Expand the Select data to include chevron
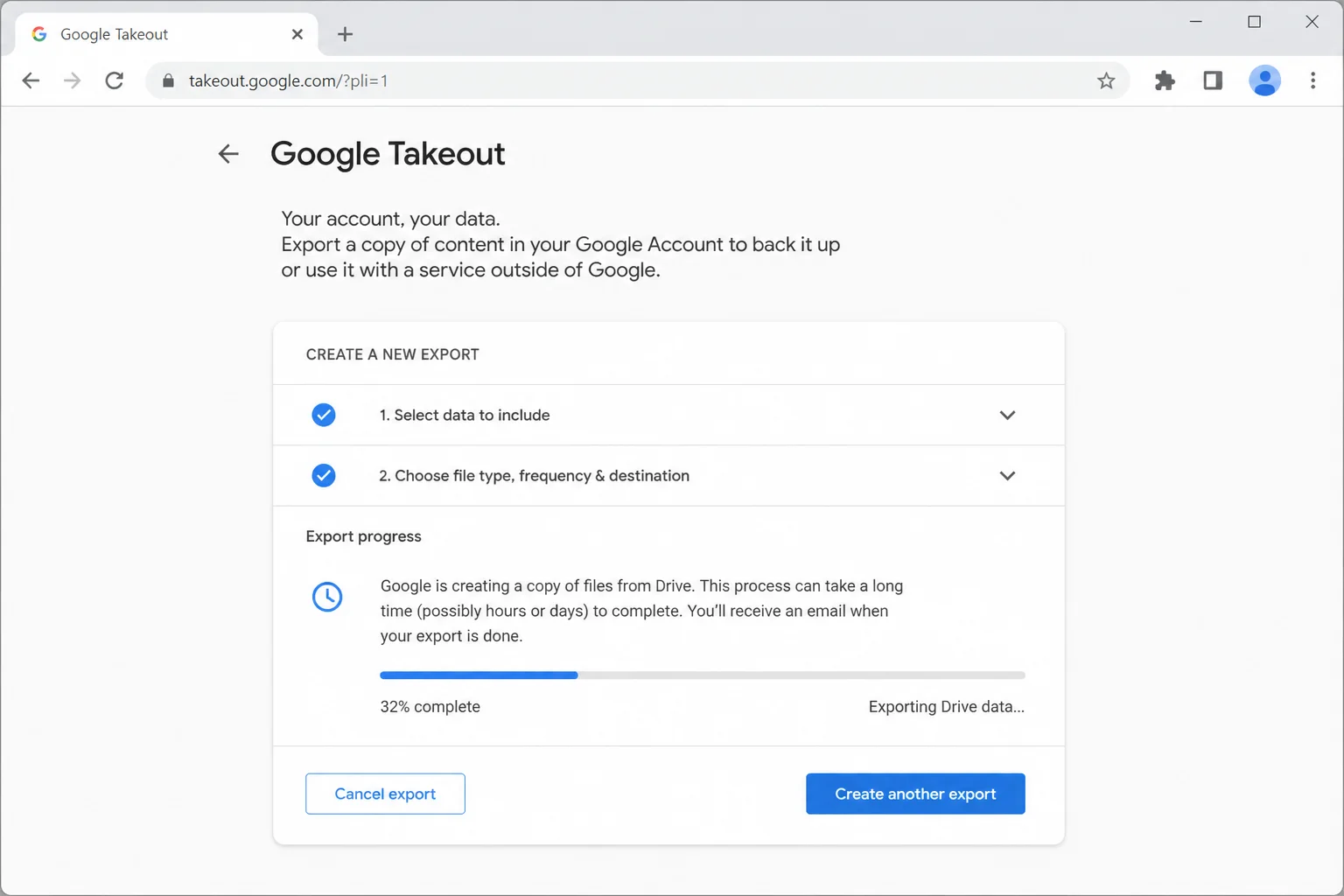 point(1007,415)
